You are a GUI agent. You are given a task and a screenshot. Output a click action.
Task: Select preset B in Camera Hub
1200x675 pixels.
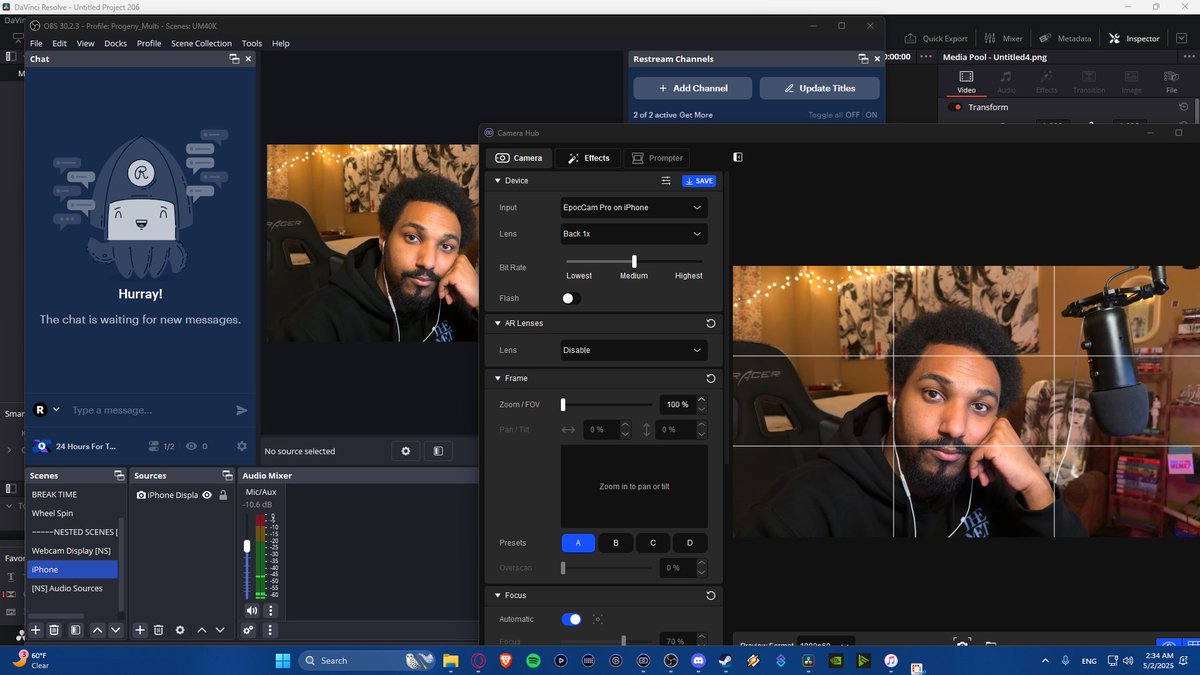(x=615, y=543)
